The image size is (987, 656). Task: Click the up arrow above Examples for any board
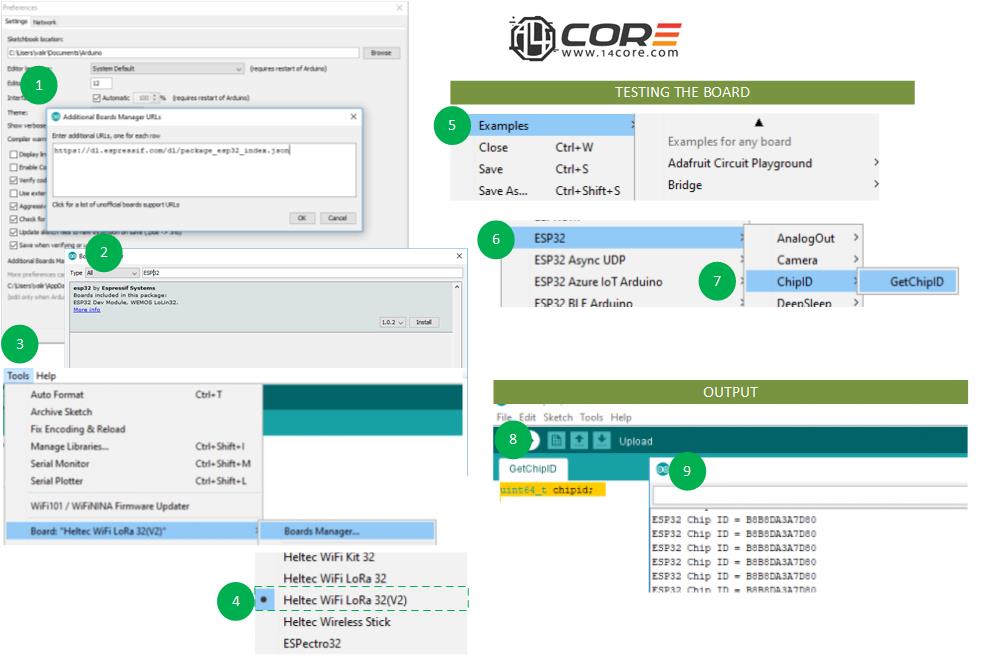click(759, 123)
